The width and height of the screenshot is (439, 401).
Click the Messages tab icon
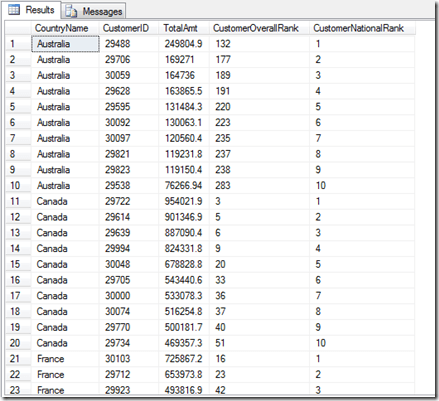71,12
